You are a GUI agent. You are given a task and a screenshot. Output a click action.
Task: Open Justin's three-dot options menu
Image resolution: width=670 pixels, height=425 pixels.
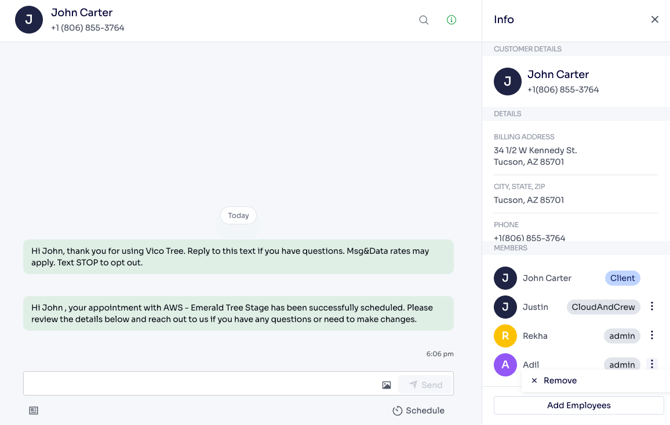coord(652,307)
